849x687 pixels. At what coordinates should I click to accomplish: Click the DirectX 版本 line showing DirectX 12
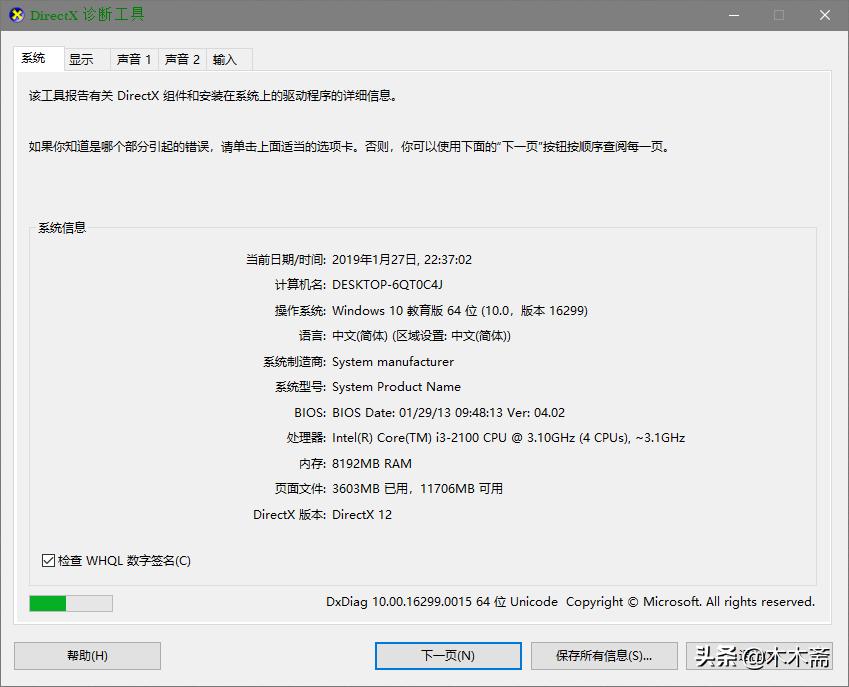[364, 514]
